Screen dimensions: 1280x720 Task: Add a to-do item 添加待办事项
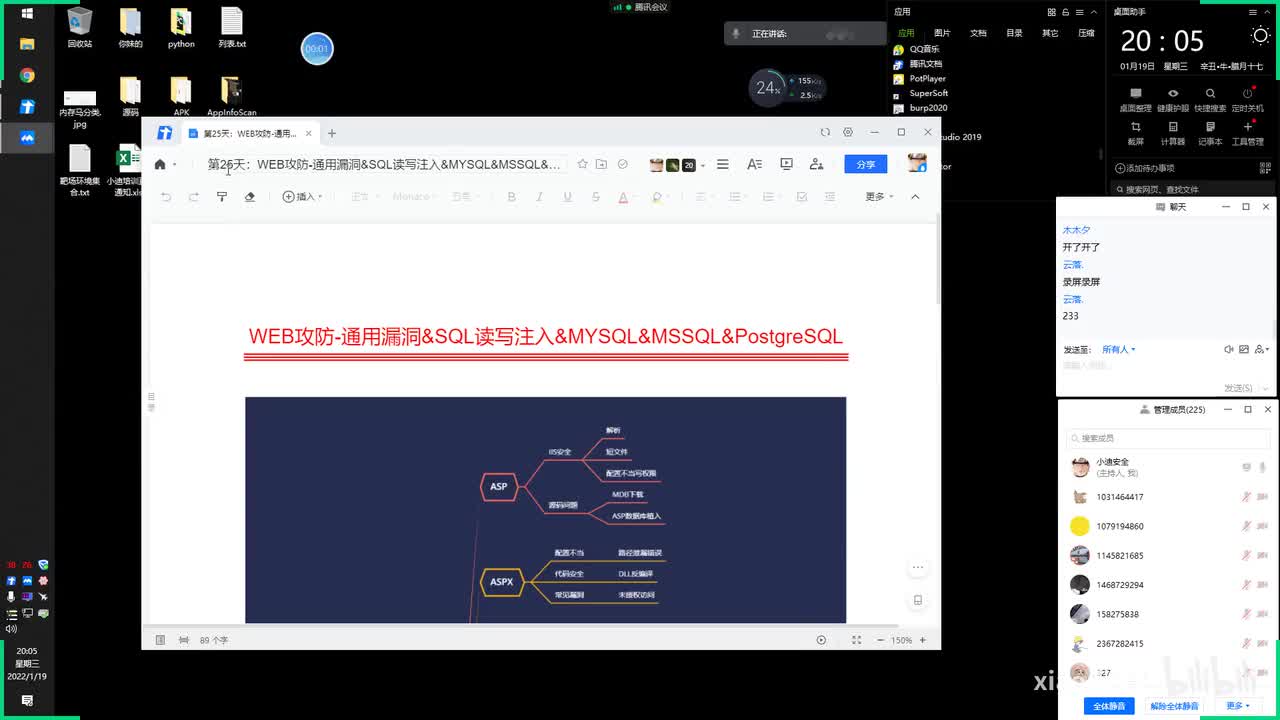(x=1145, y=168)
